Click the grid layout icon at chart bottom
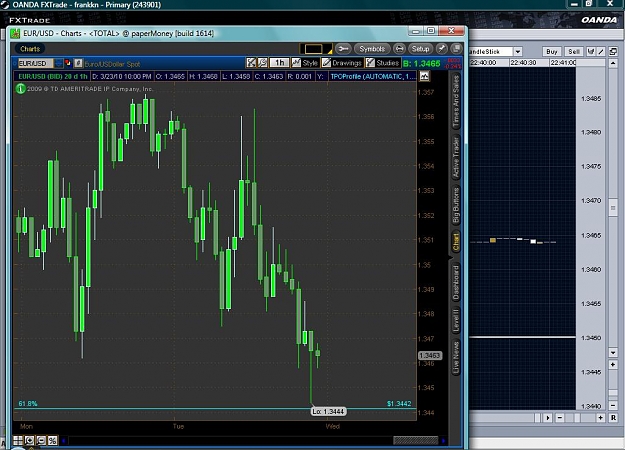The width and height of the screenshot is (625, 450). click(18, 440)
